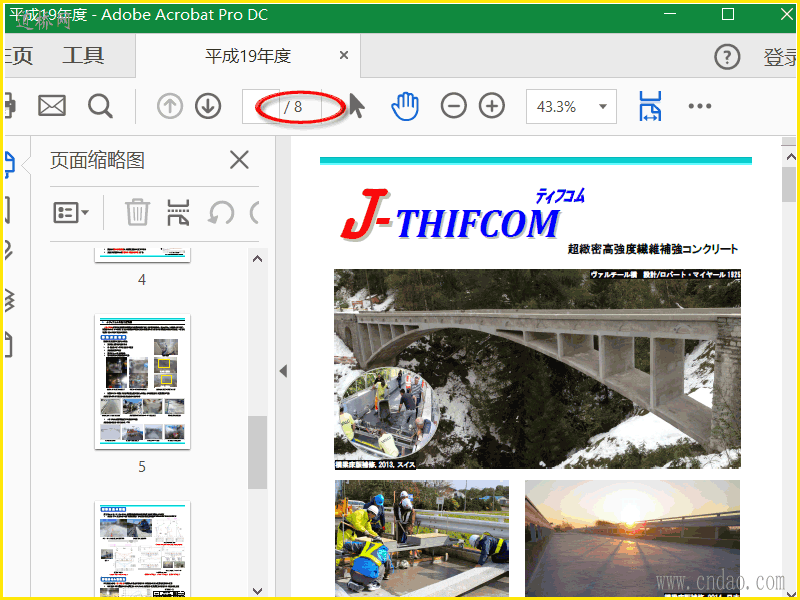The image size is (800, 600).
Task: Click the 登录 sign-in button
Action: [x=781, y=57]
